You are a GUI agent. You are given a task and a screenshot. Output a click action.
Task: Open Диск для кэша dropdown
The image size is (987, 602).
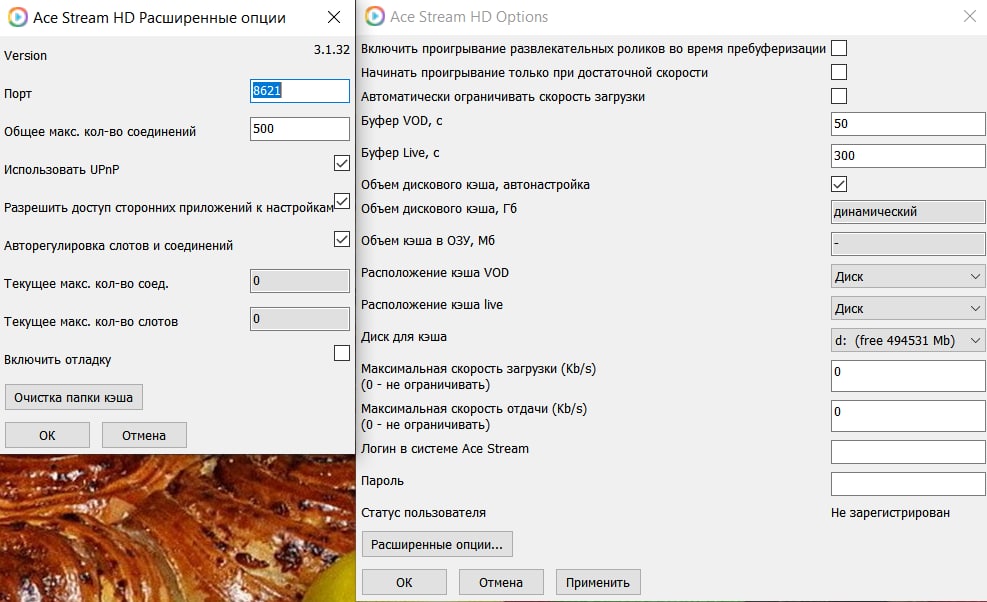[x=908, y=340]
